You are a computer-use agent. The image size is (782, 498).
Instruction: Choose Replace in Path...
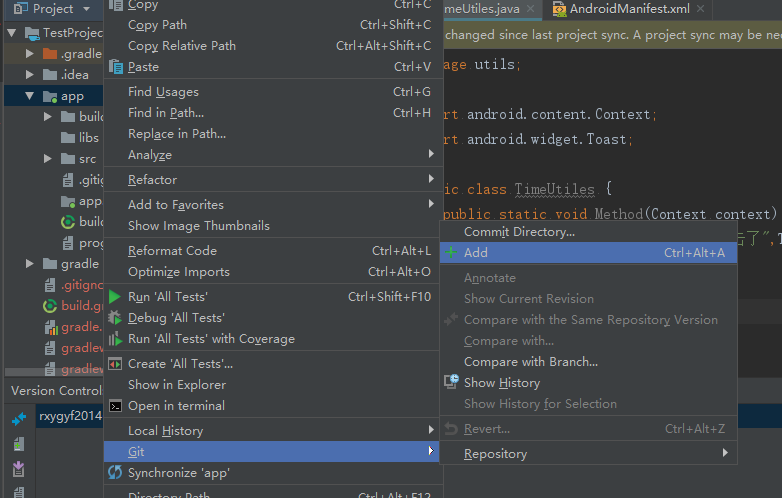pyautogui.click(x=273, y=134)
